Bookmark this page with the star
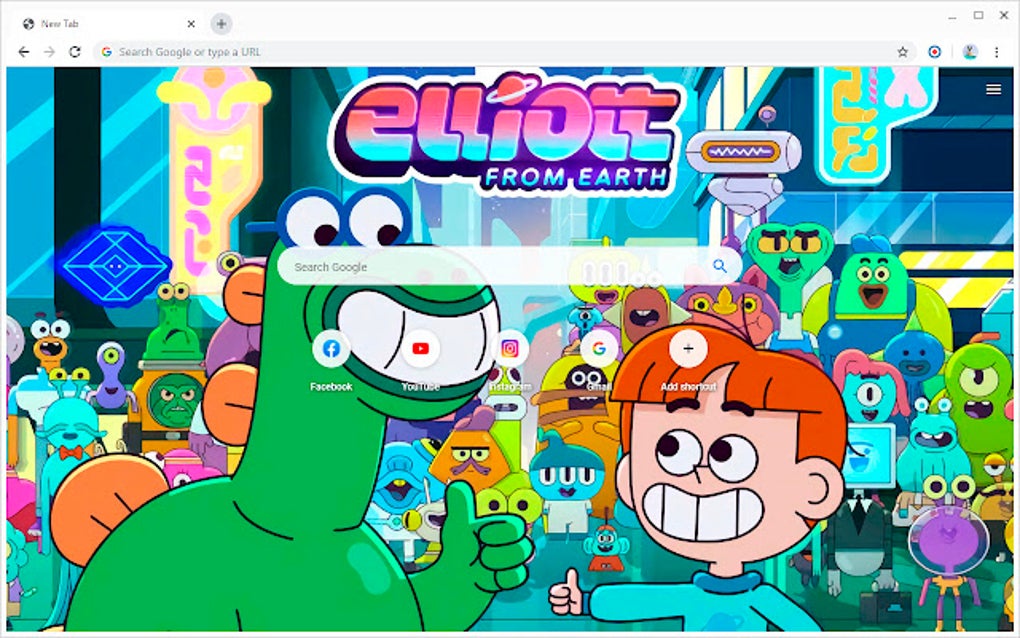The width and height of the screenshot is (1020, 638). (x=901, y=51)
